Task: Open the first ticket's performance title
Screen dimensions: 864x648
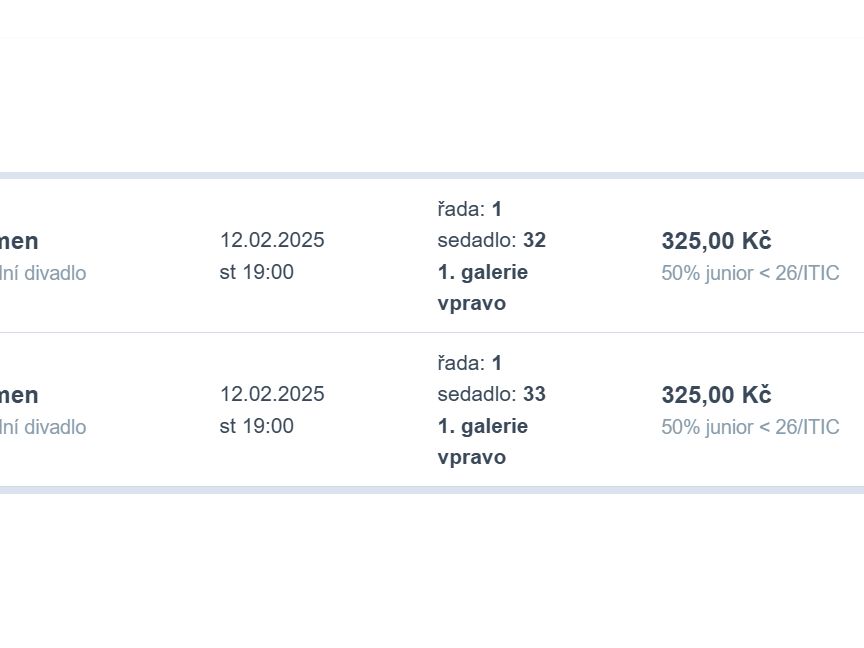Action: (x=19, y=241)
